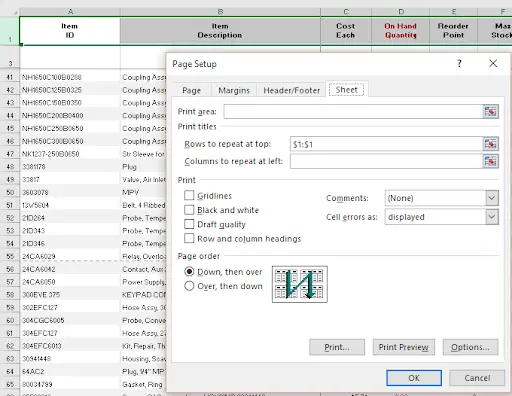Viewport: 512px width, 396px height.
Task: Click cell 80034799
Action: click(70, 384)
